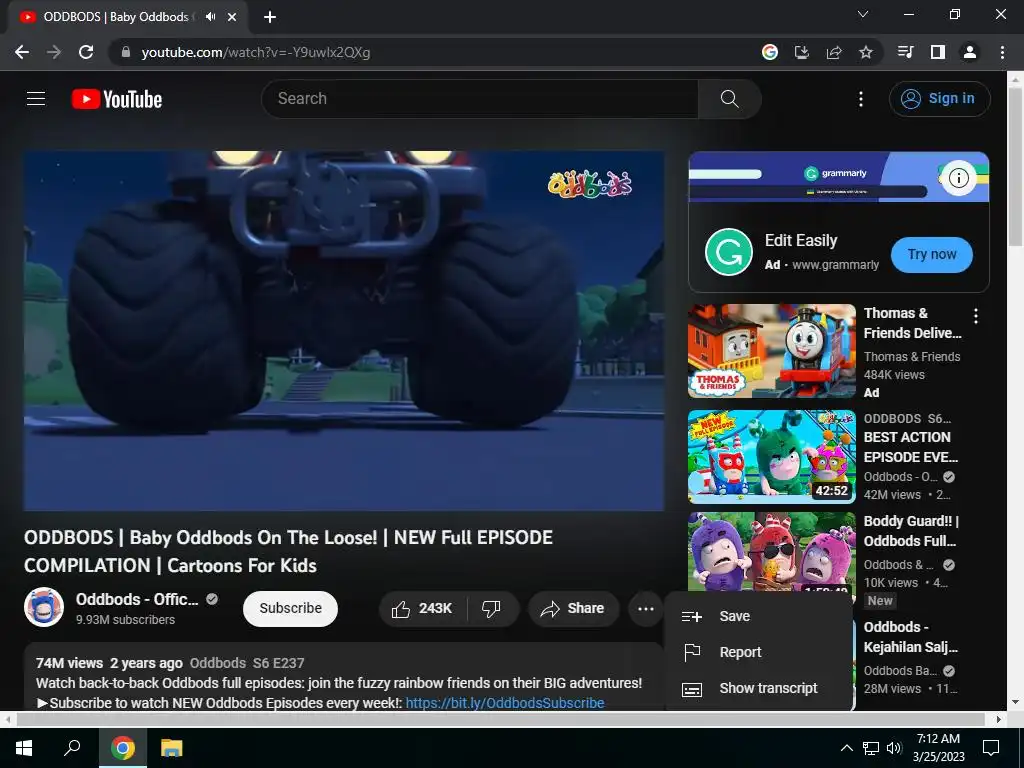
Task: Mute the tab via speaker icon
Action: [x=210, y=17]
